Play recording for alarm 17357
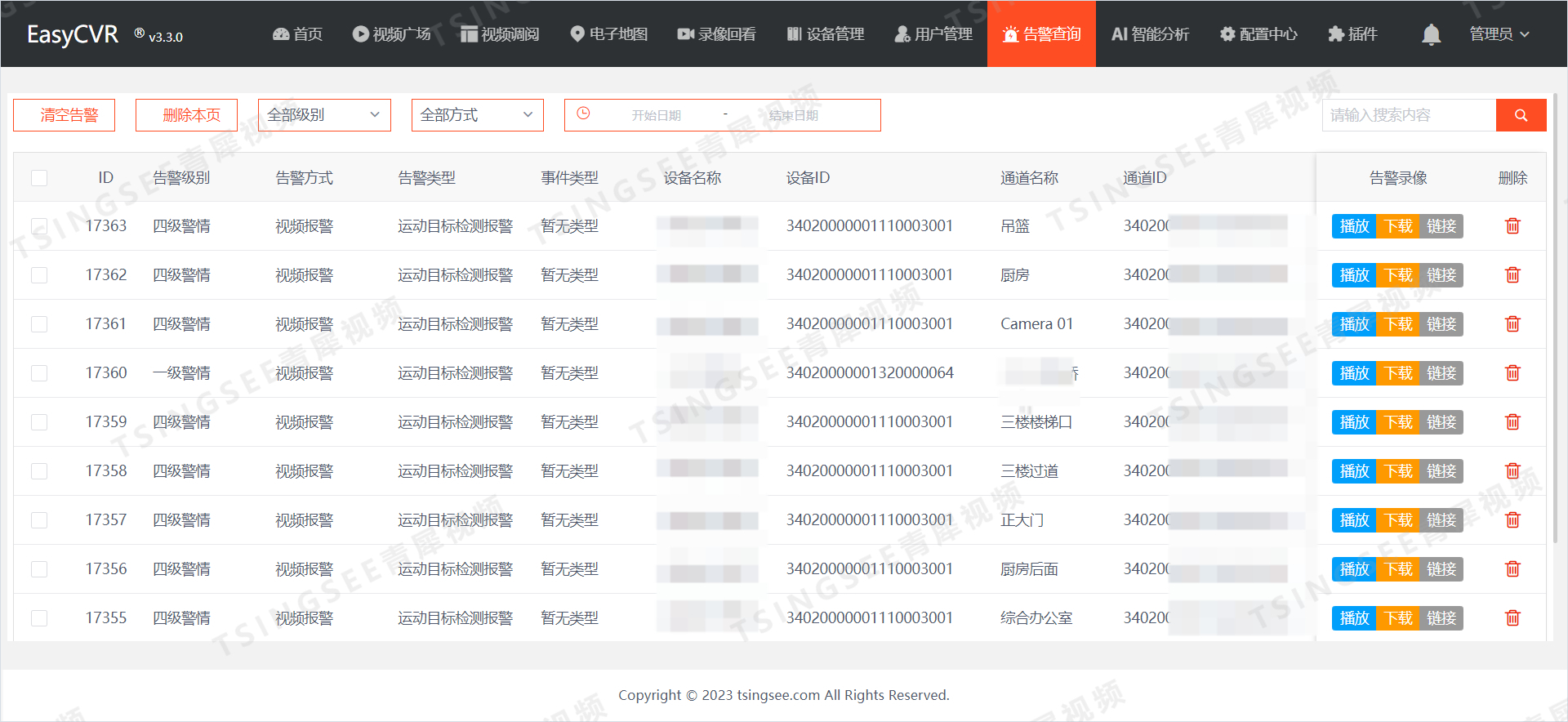Image resolution: width=1568 pixels, height=722 pixels. [1354, 520]
